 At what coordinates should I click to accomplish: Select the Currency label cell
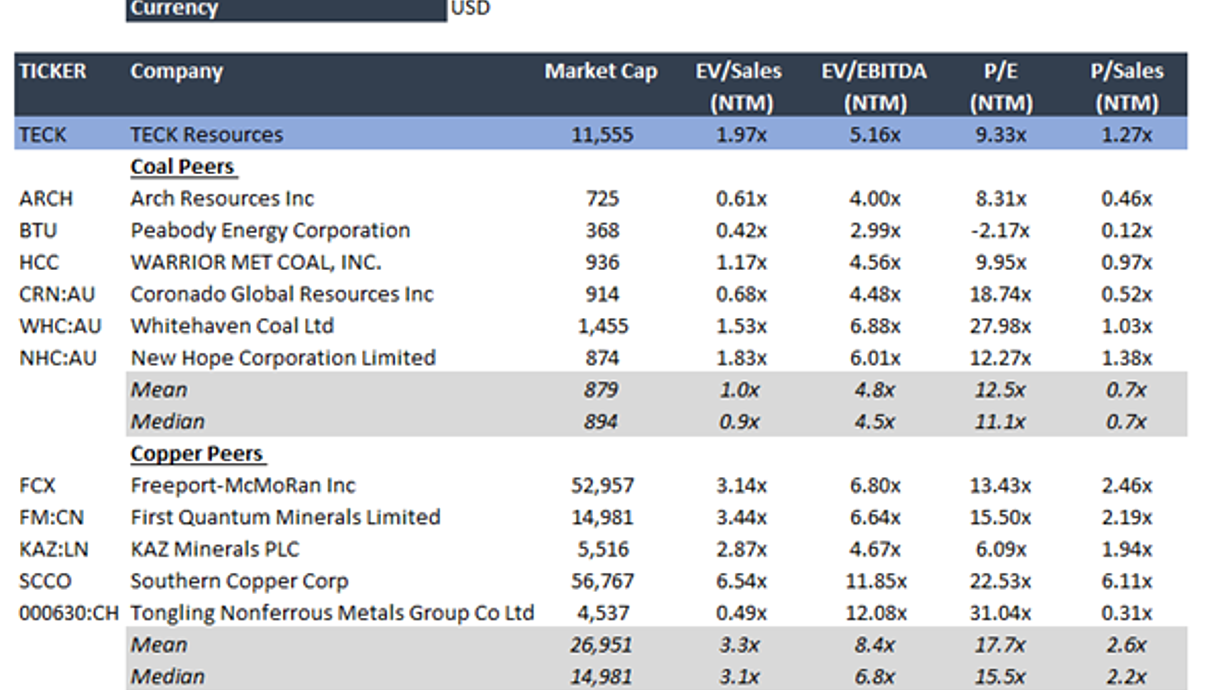pyautogui.click(x=286, y=10)
